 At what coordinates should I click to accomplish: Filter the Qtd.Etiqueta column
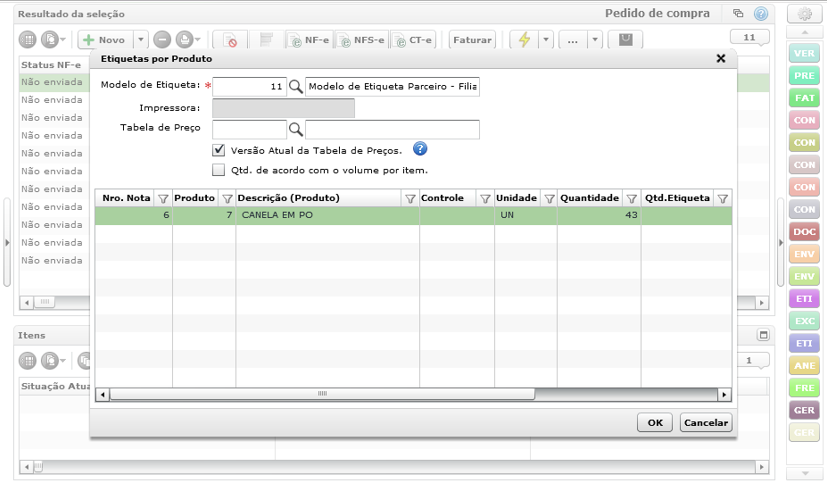[723, 199]
